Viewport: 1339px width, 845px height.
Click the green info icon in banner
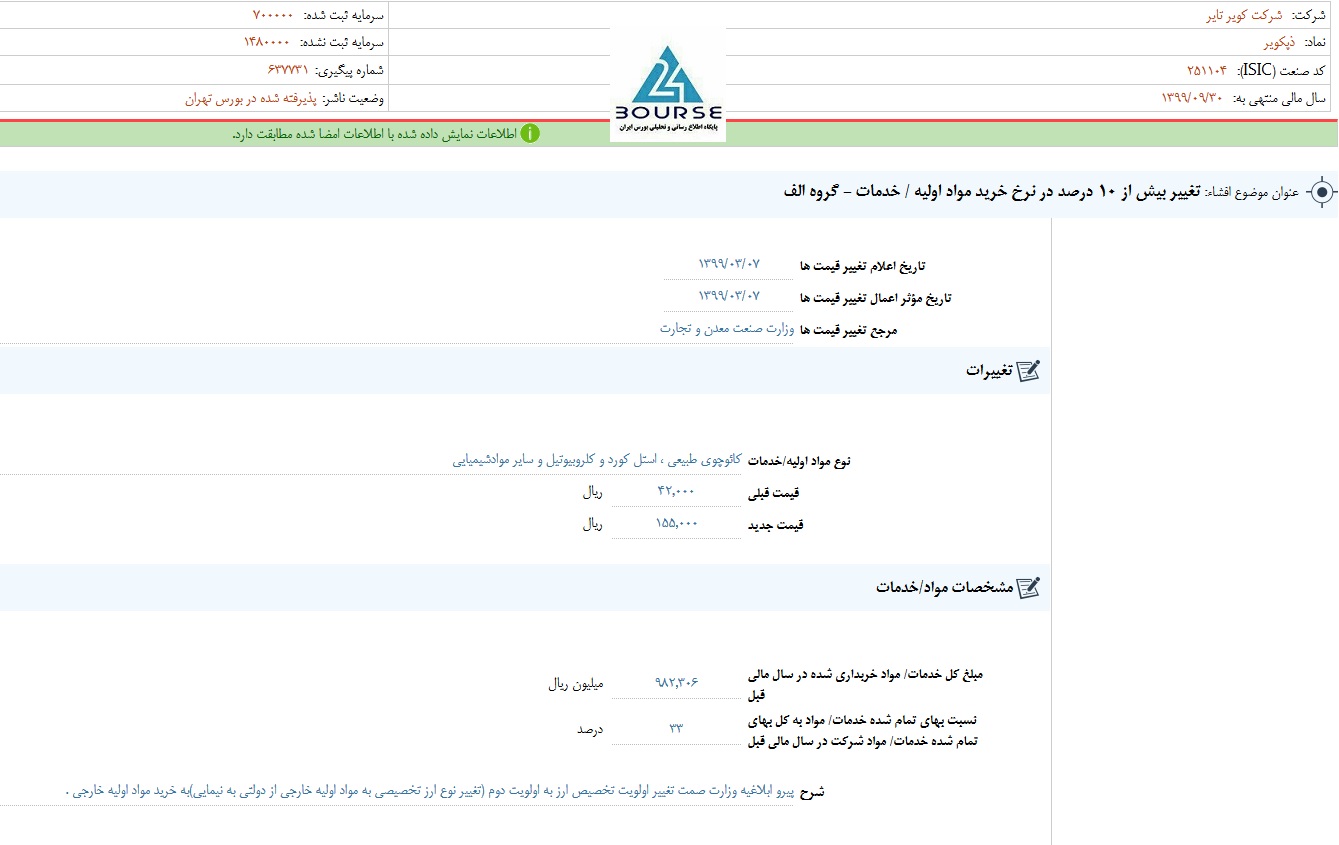pos(530,134)
